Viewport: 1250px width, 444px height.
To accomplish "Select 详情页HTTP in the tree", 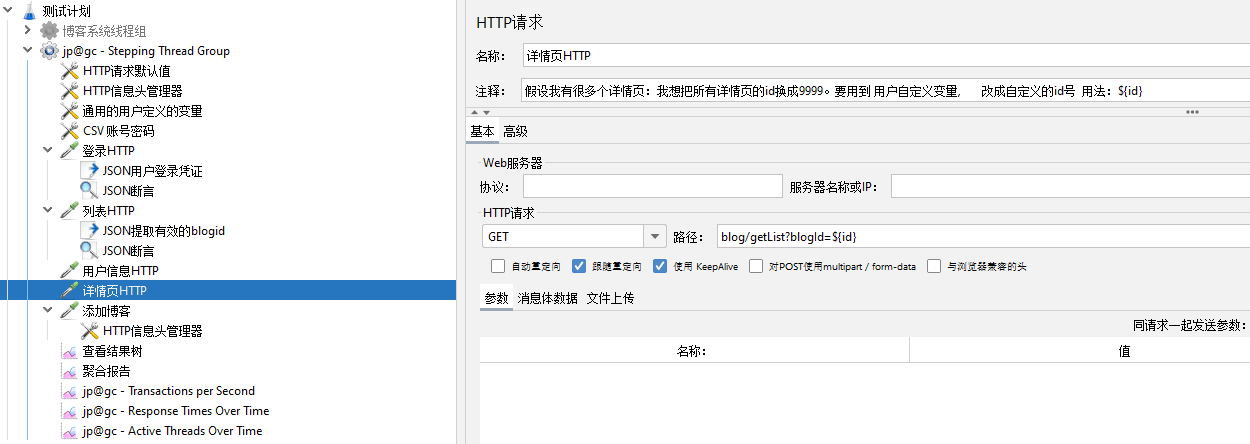I will [114, 291].
